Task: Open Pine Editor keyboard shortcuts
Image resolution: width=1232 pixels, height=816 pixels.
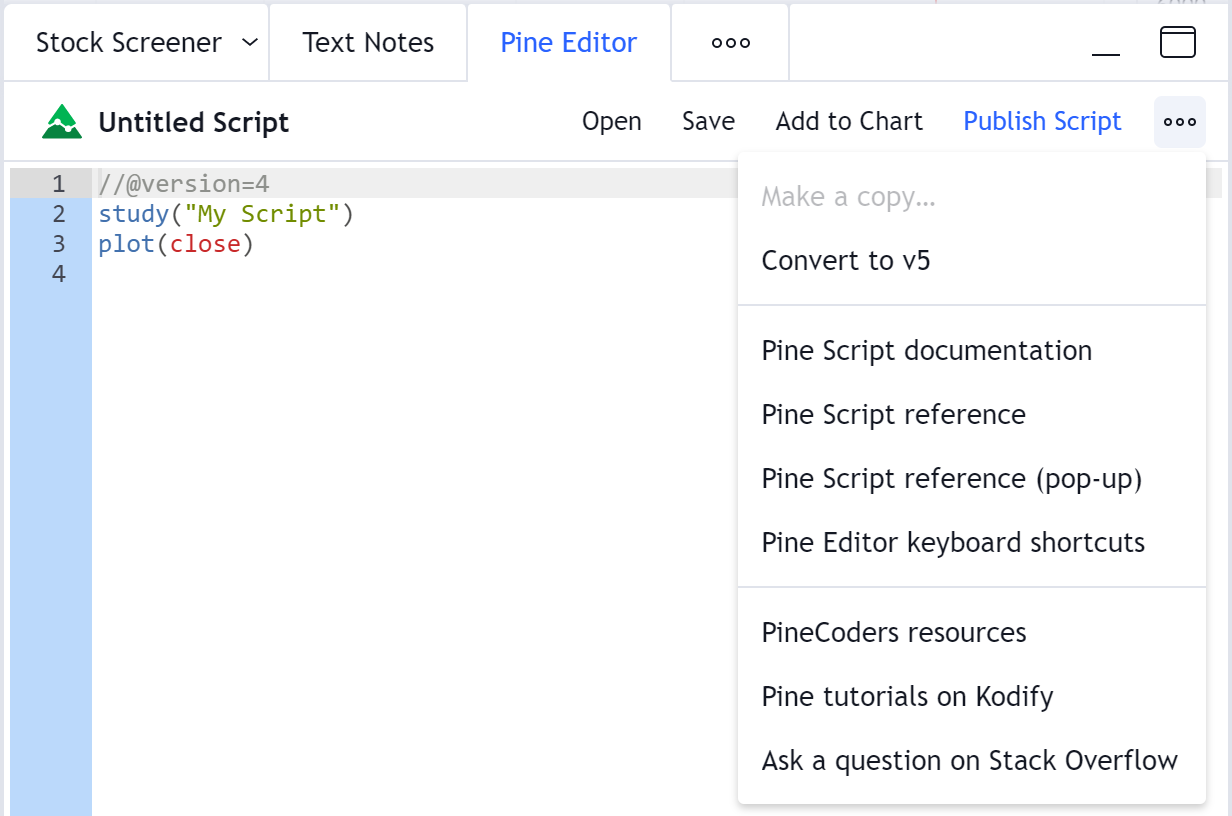Action: click(x=953, y=543)
